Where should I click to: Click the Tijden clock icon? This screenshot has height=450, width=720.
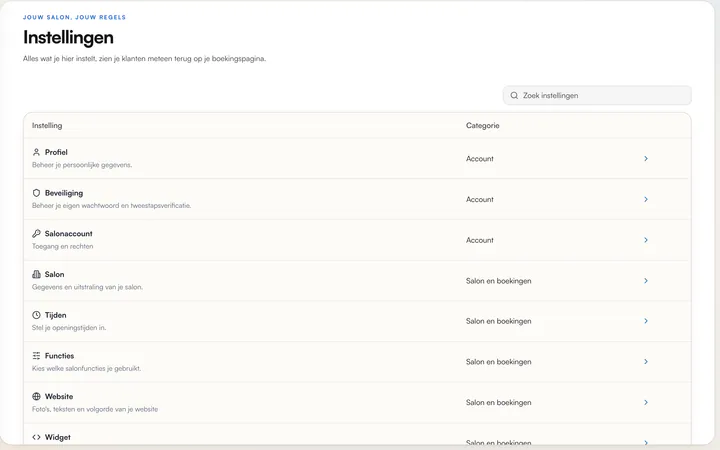point(36,315)
